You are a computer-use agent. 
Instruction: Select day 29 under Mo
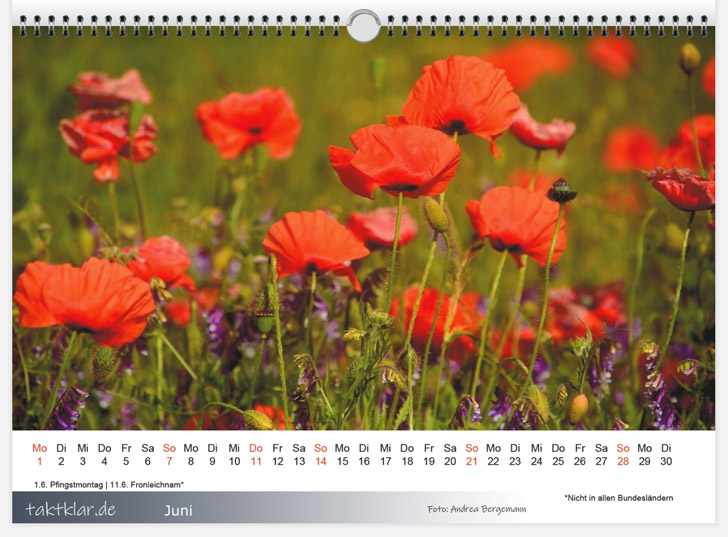644,461
